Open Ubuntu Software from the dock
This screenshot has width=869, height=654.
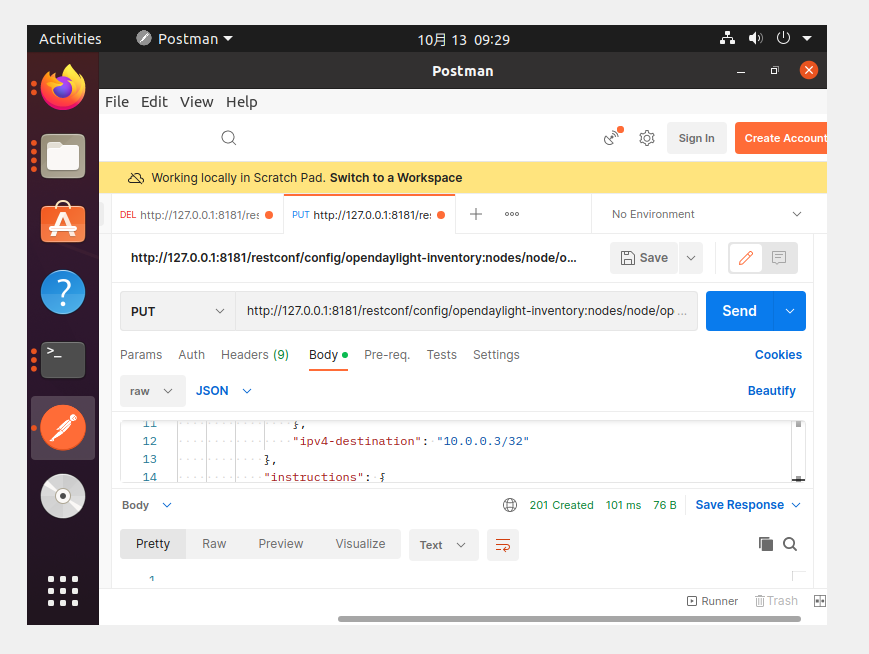tap(63, 223)
